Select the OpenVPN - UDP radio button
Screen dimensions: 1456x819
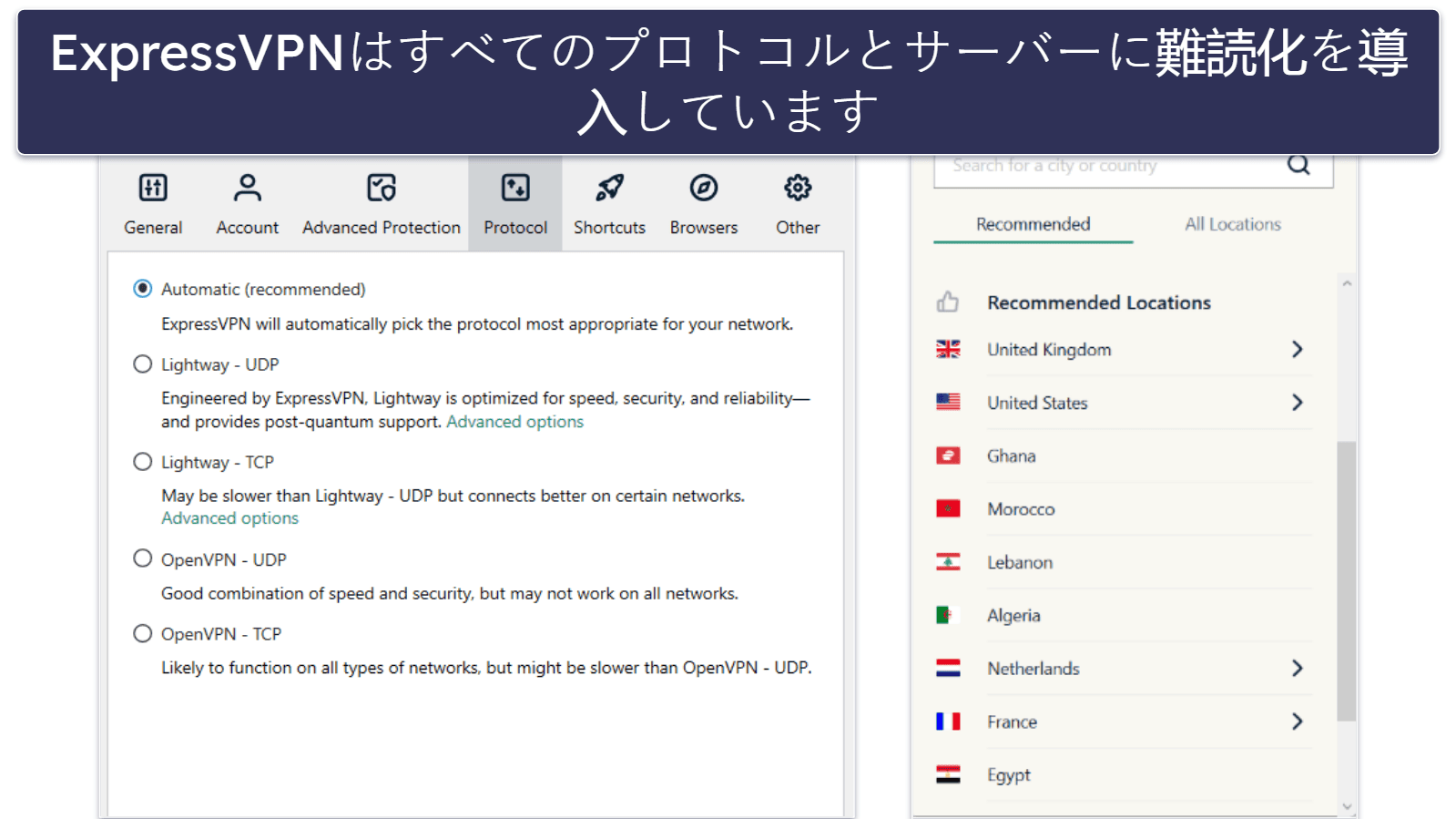142,558
